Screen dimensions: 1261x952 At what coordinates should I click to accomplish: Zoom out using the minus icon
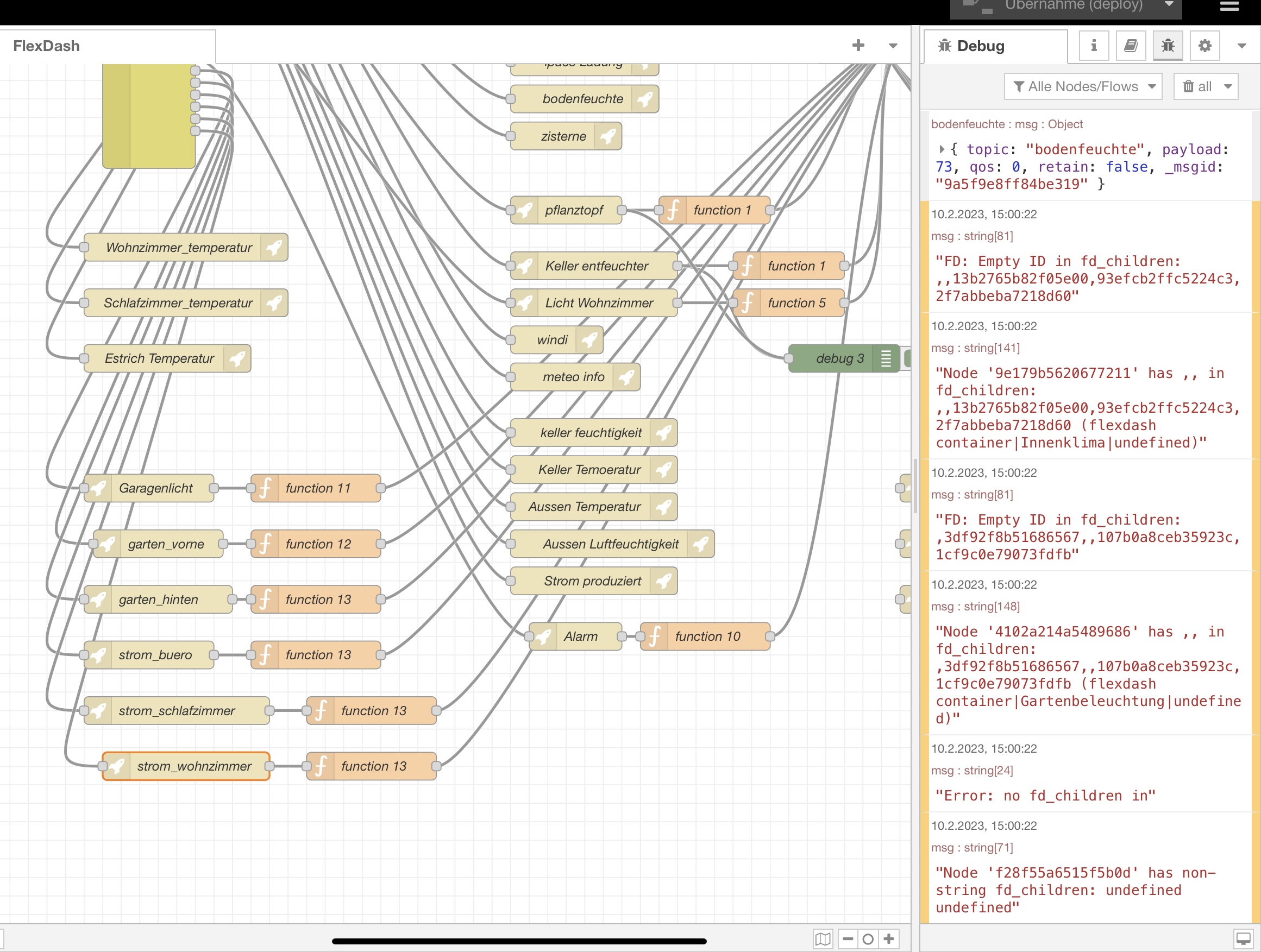(x=848, y=938)
